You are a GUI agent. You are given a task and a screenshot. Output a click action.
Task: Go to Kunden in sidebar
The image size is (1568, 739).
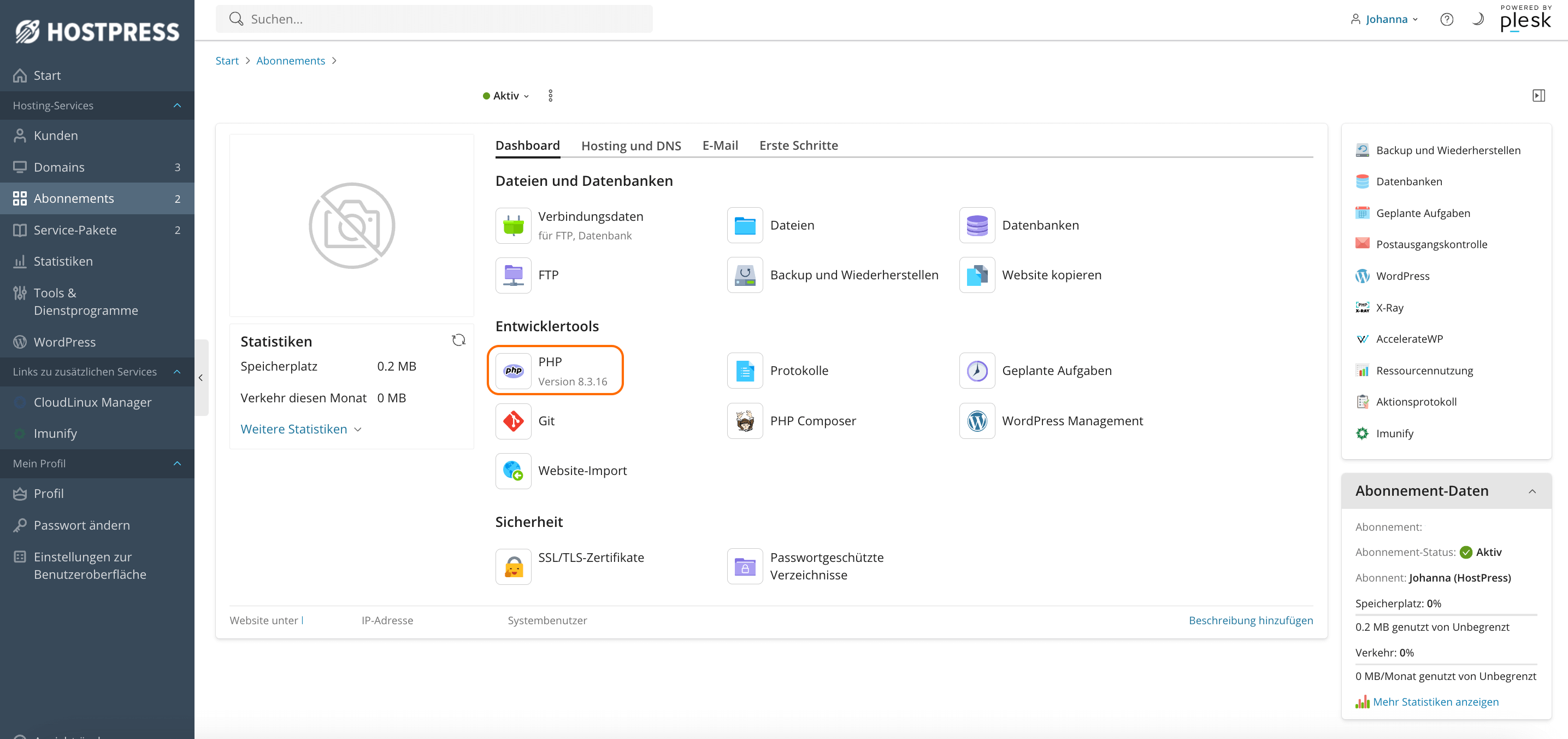coord(97,136)
